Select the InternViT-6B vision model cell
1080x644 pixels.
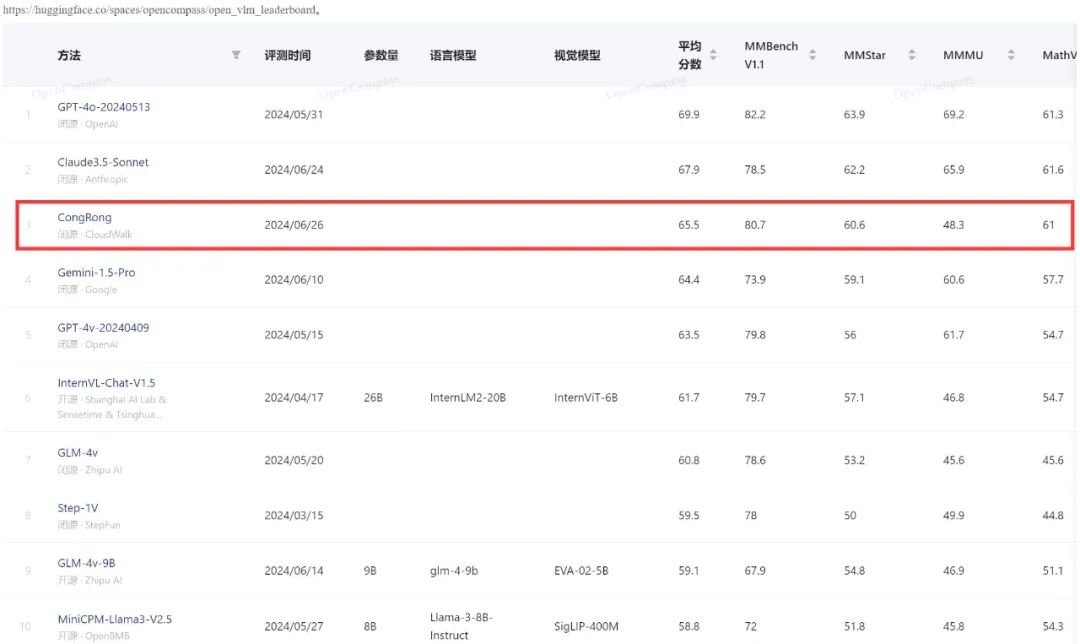(x=585, y=397)
